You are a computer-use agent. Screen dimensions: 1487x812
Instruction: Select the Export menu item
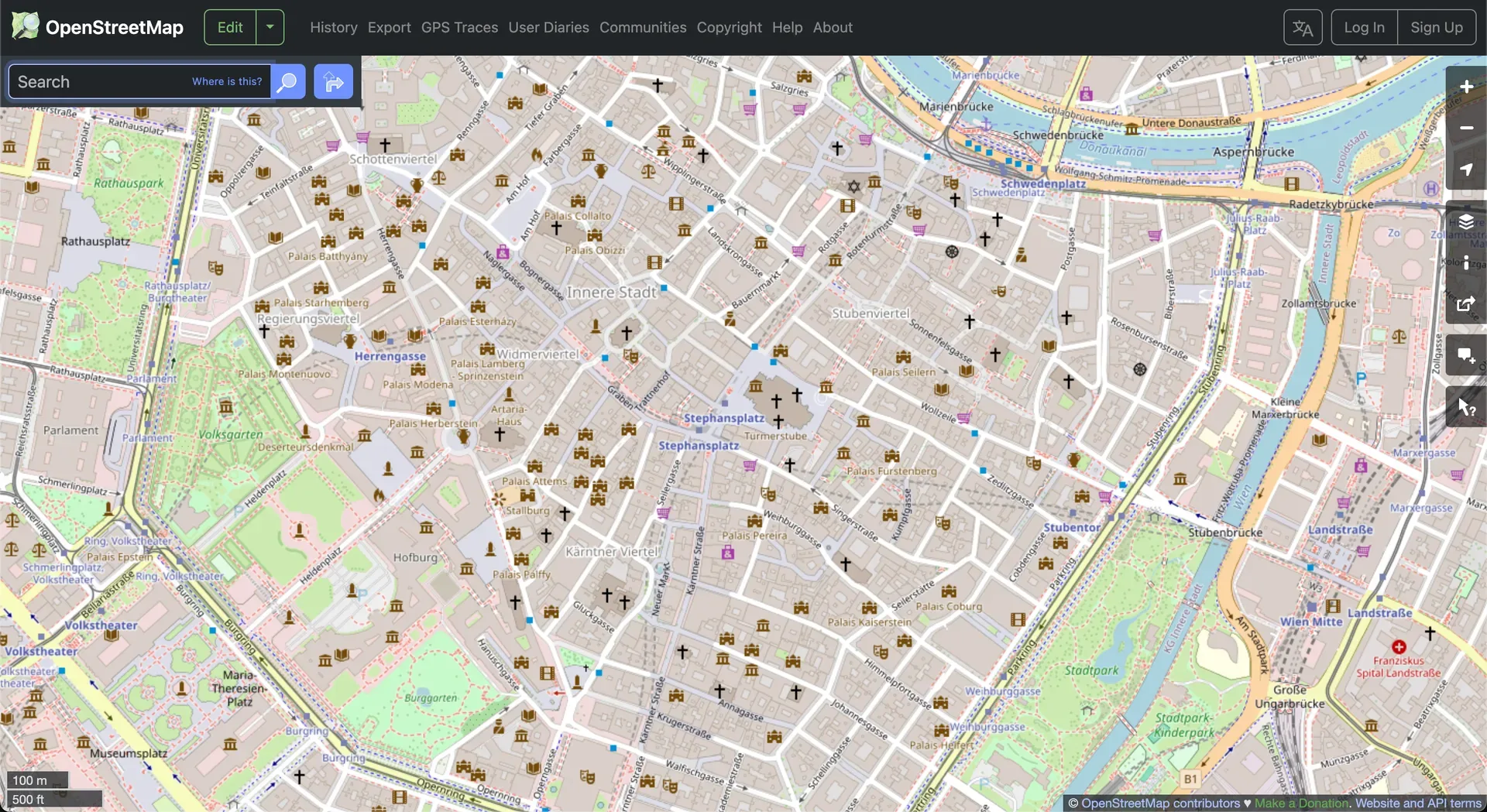(x=389, y=27)
